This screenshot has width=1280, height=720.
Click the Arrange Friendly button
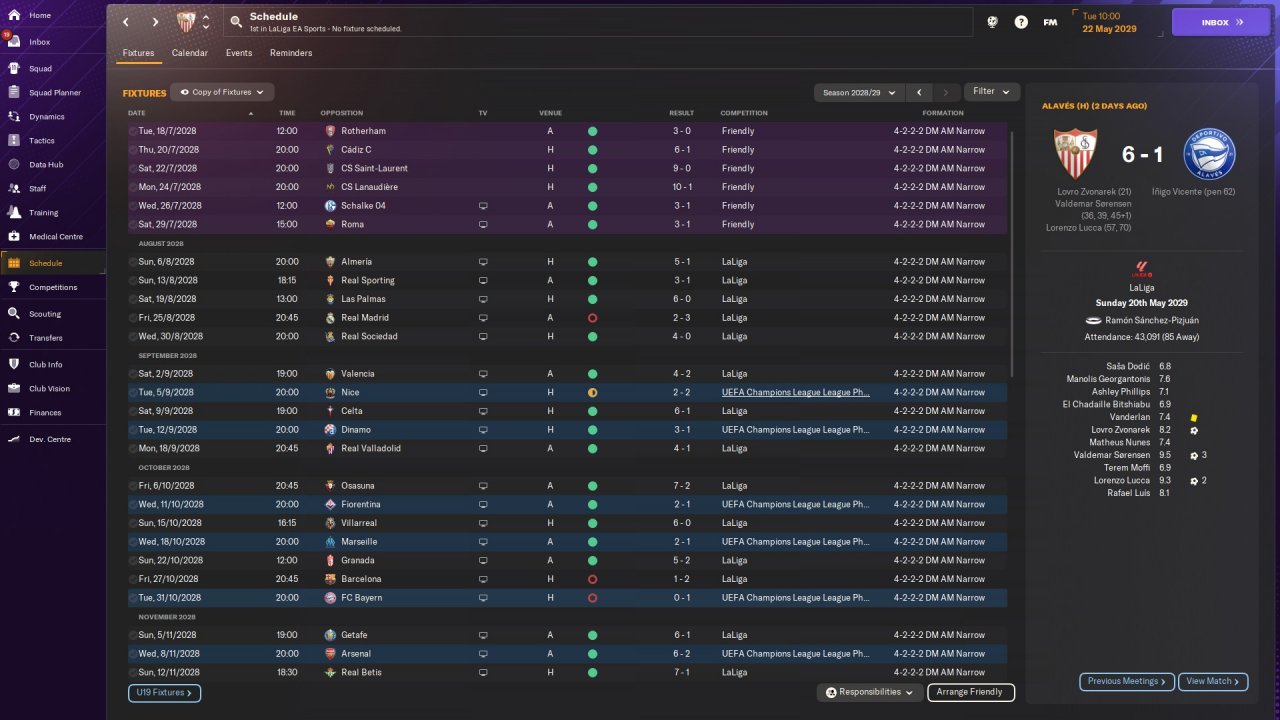coord(971,692)
